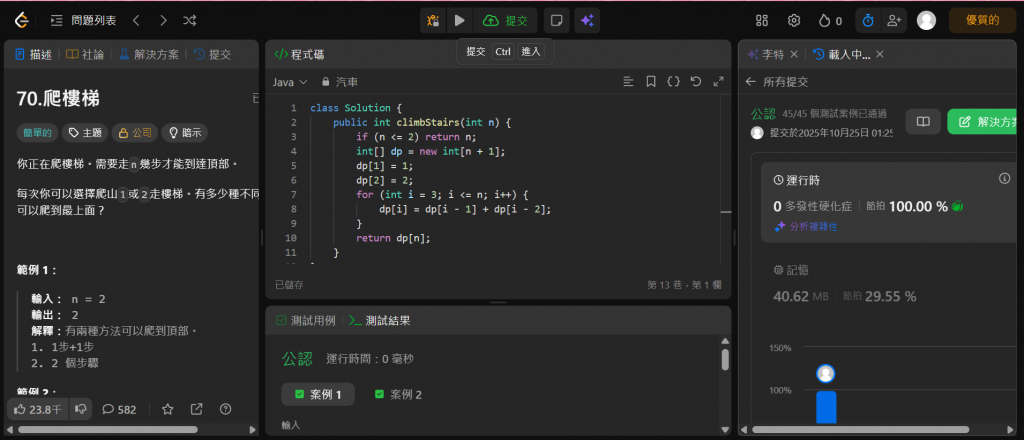The width and height of the screenshot is (1024, 440).
Task: Click the AI sparkle icon in top bar
Action: click(x=587, y=21)
